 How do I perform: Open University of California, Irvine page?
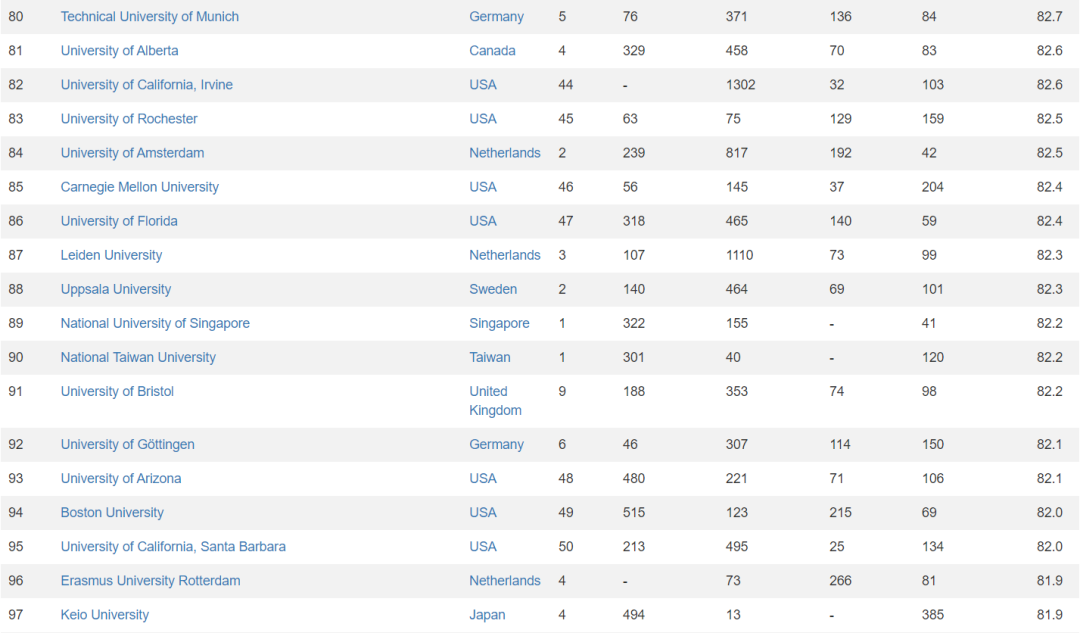[x=146, y=85]
